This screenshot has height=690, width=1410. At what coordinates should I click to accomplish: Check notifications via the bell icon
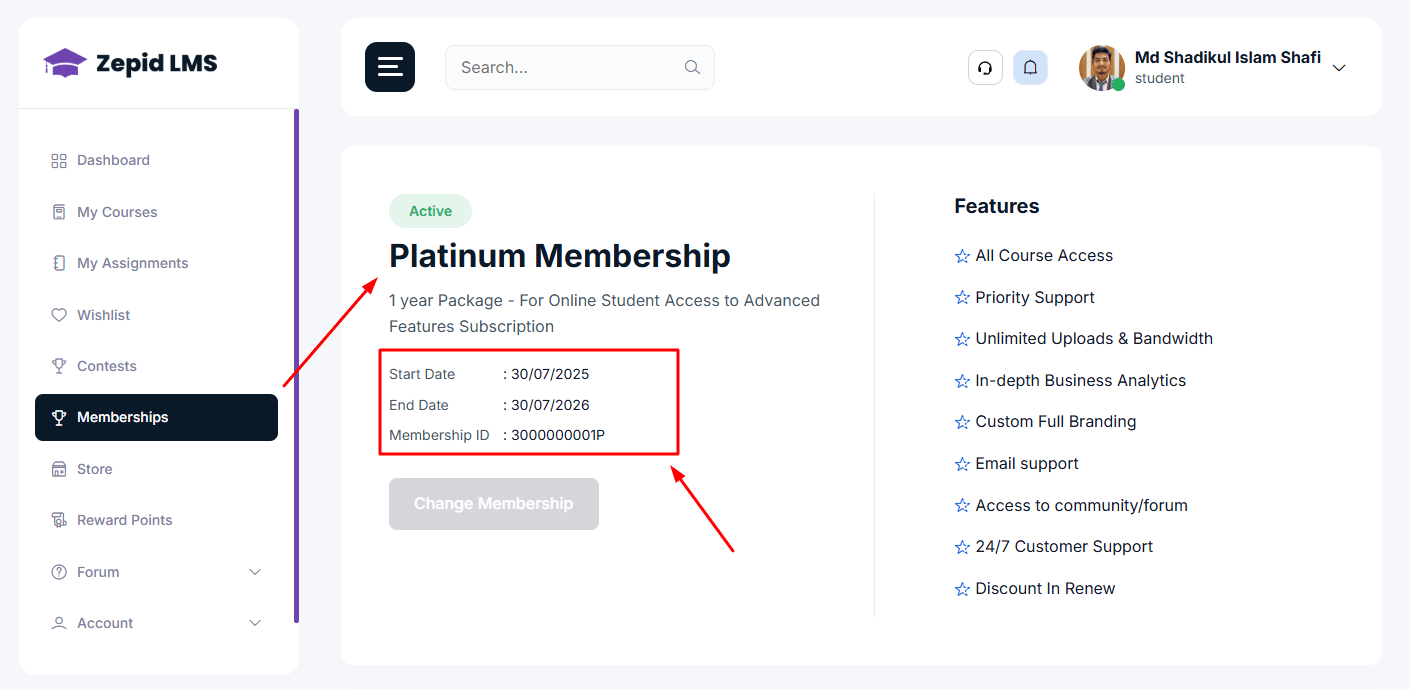(x=1030, y=67)
